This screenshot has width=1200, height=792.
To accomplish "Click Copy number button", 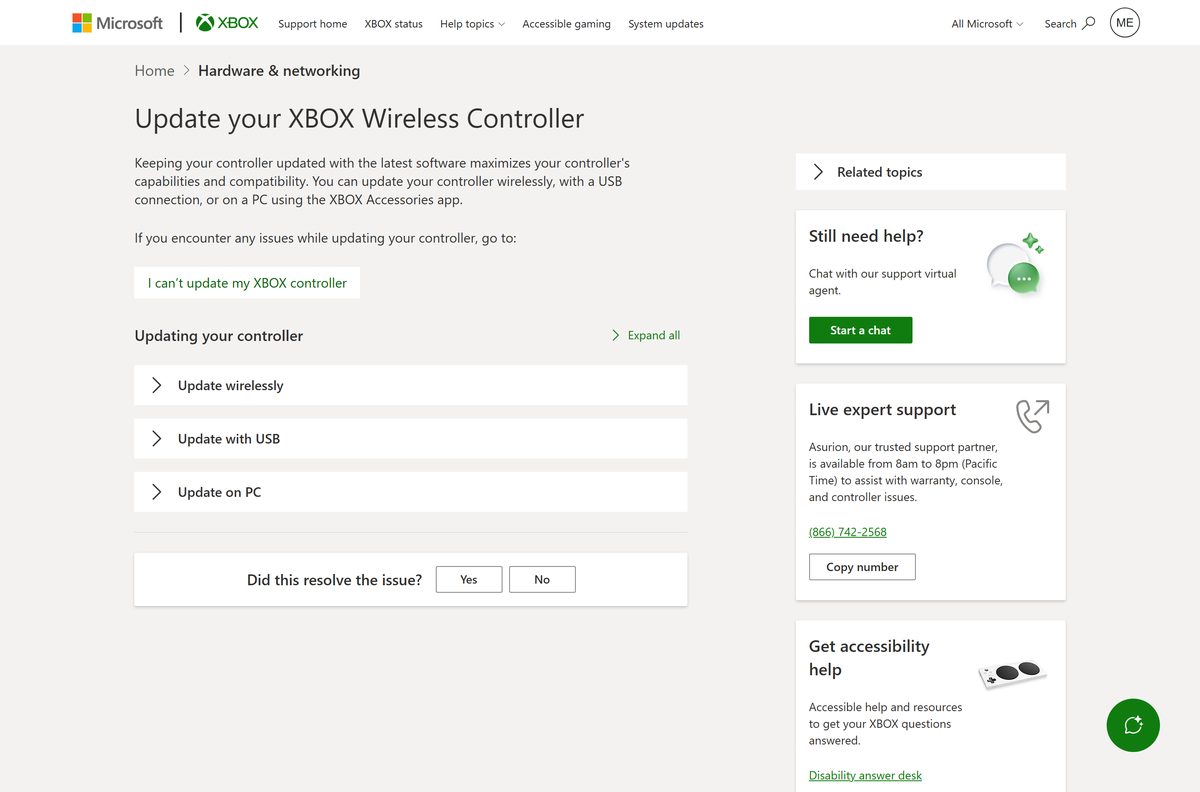I will [862, 567].
